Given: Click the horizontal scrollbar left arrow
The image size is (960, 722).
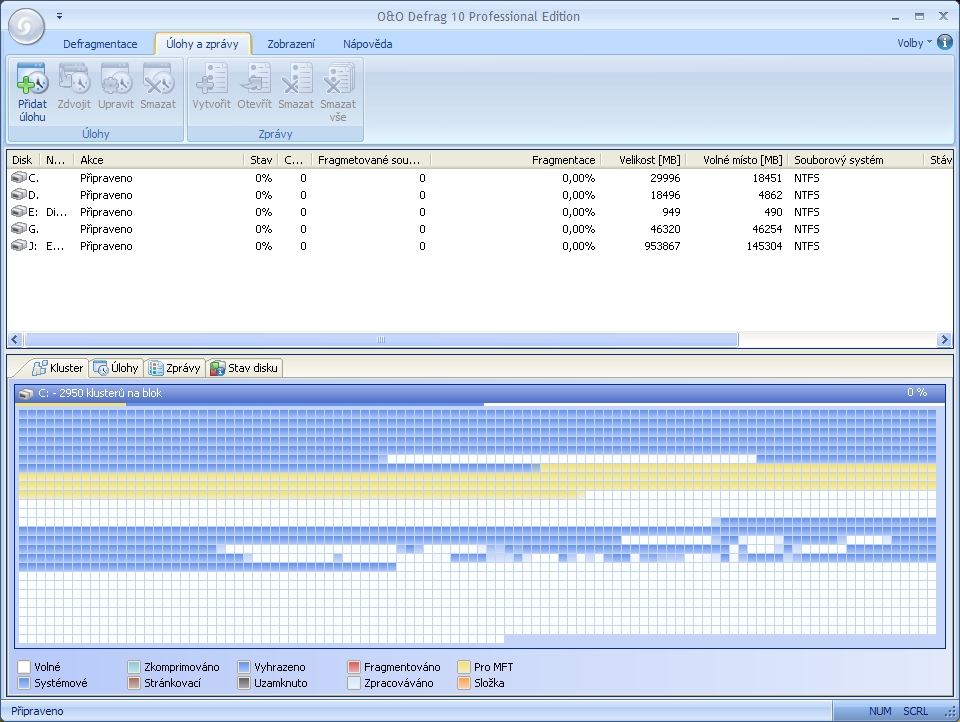Looking at the screenshot, I should pyautogui.click(x=15, y=339).
